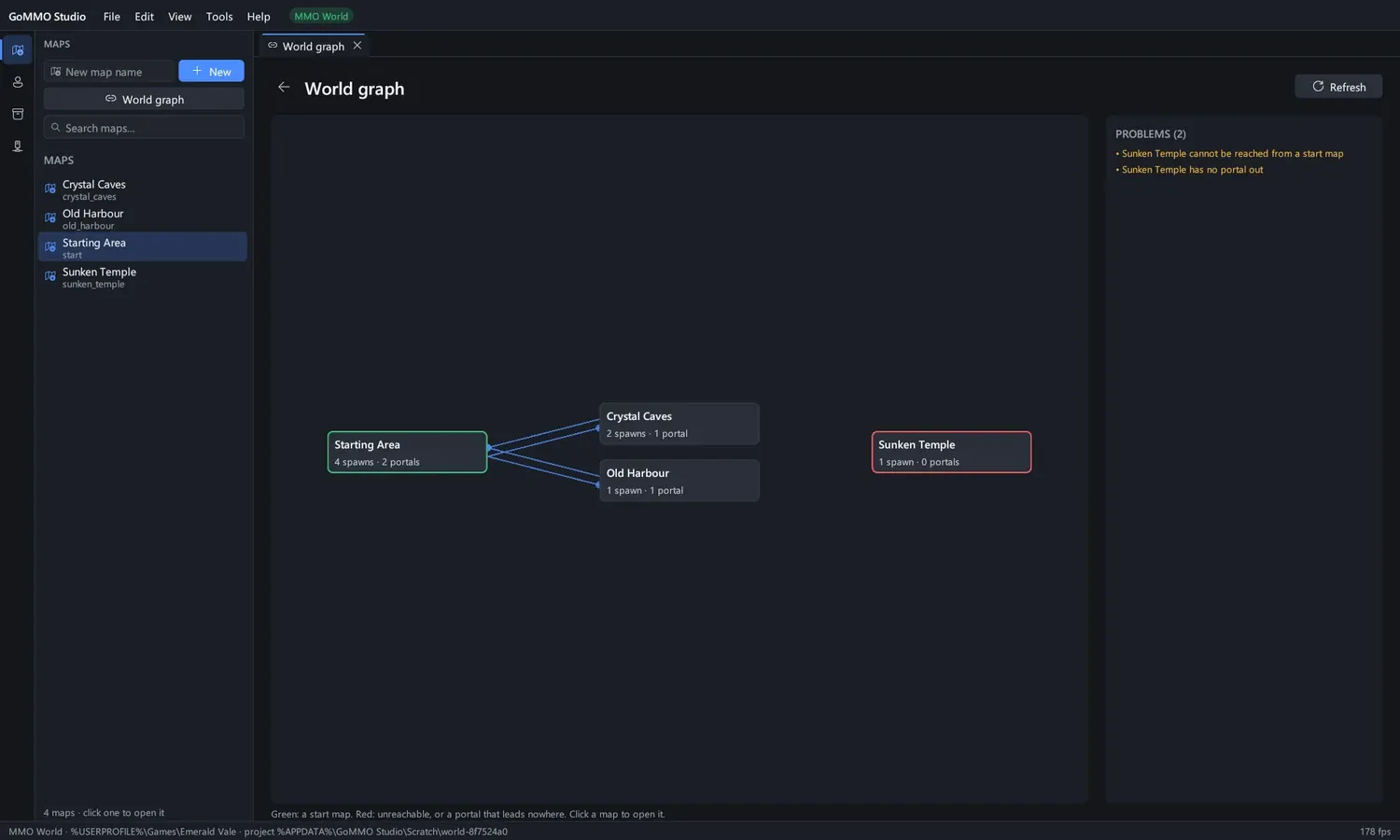This screenshot has width=1400, height=840.
Task: Open the Edit menu
Action: point(144,16)
